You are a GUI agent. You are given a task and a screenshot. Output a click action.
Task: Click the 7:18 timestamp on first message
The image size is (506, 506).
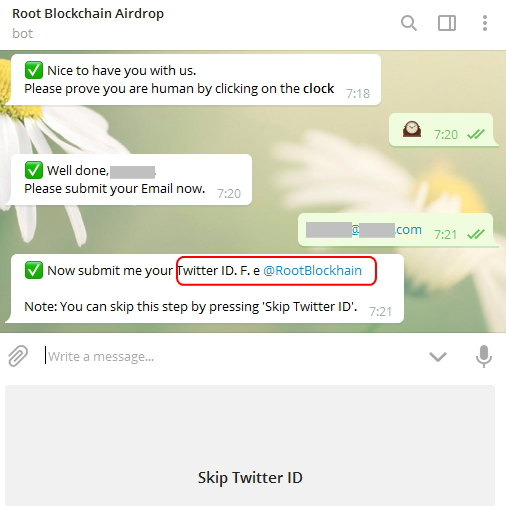coord(358,94)
